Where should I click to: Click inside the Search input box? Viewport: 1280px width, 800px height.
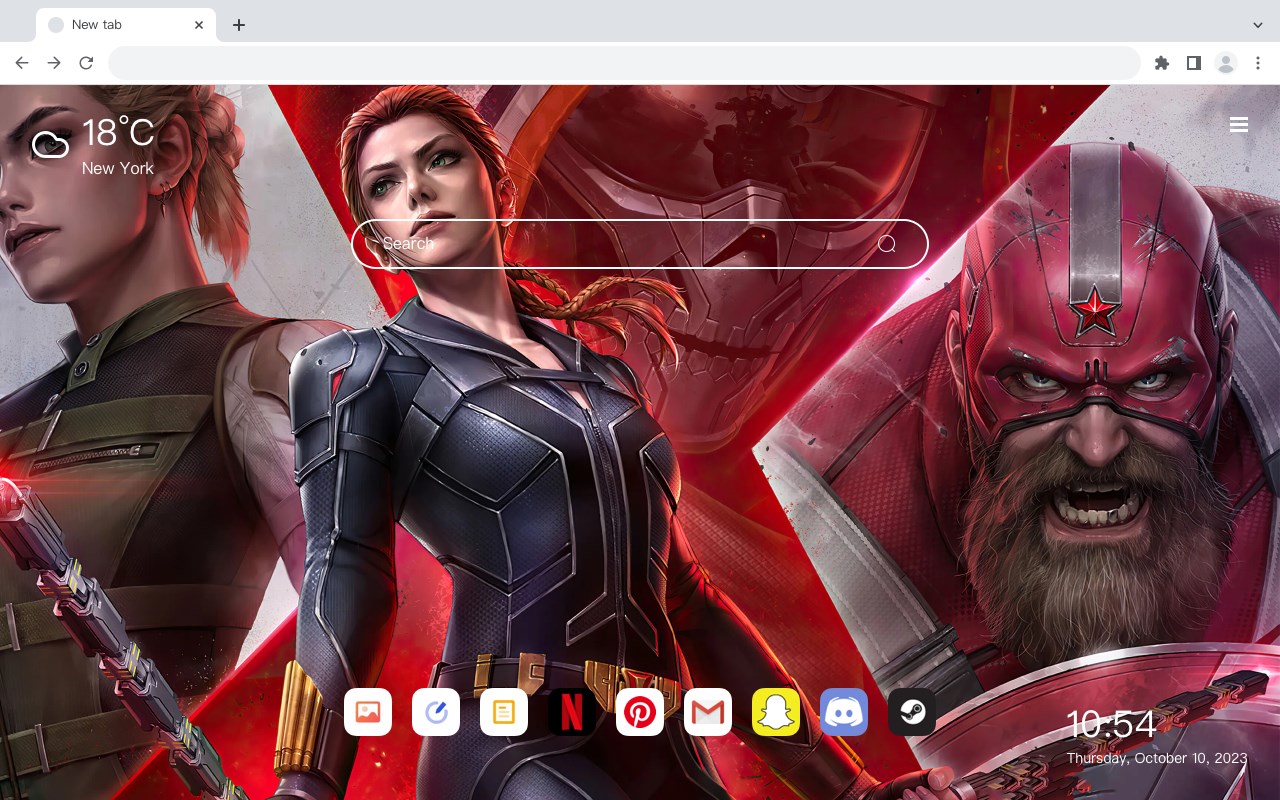[x=640, y=244]
